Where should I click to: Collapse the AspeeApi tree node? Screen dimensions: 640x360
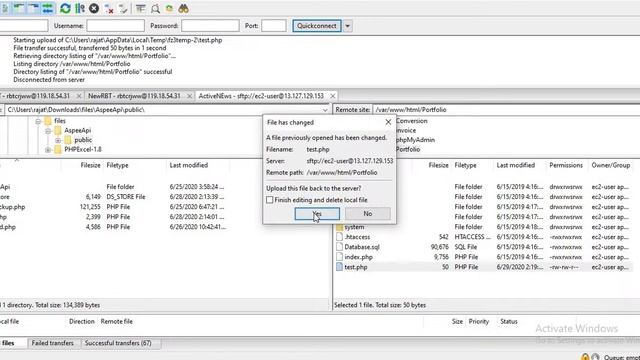pyautogui.click(x=48, y=131)
